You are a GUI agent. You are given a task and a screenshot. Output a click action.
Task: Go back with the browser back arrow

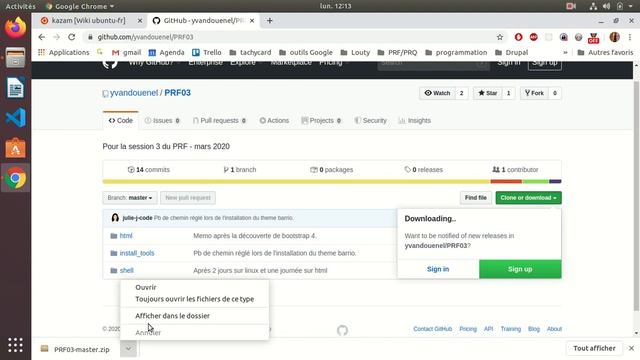(x=42, y=37)
